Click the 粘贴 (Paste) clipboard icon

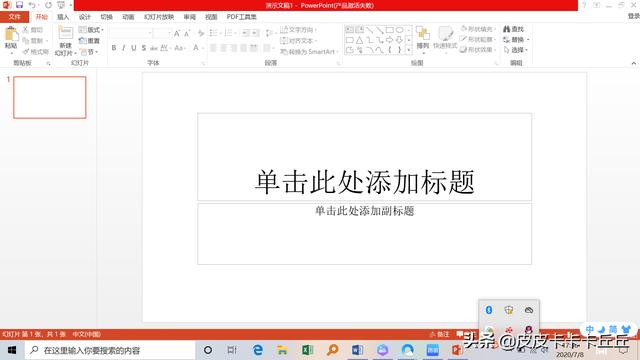[11, 34]
